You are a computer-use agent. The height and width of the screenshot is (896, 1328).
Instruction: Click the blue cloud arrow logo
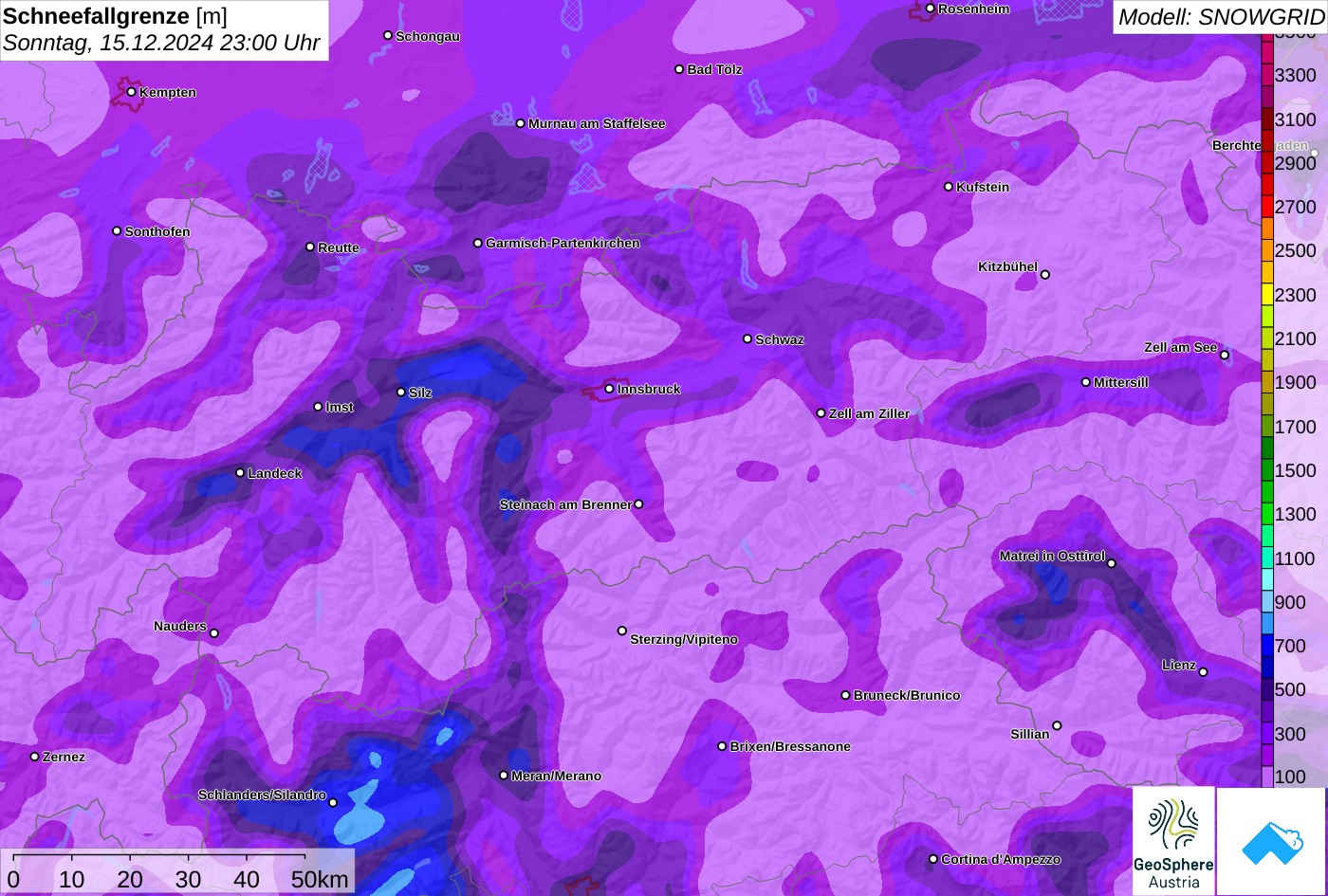coord(1271,841)
